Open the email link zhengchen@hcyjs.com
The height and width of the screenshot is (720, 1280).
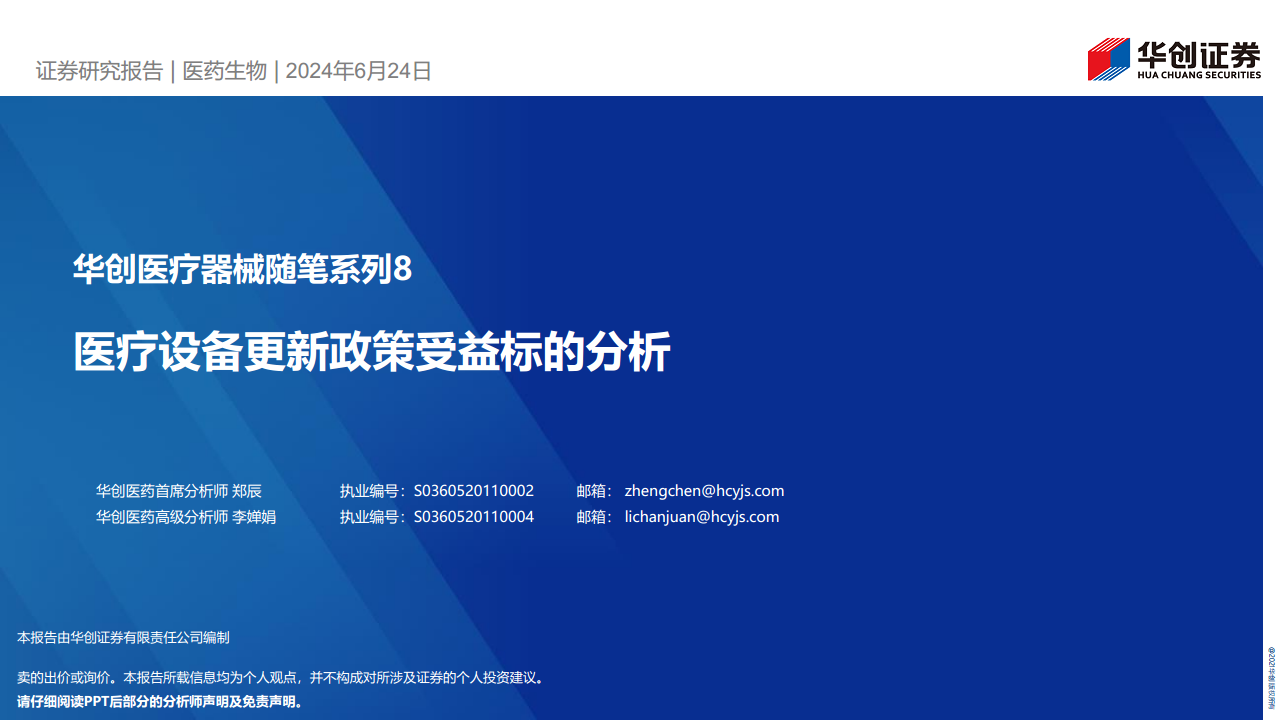pyautogui.click(x=704, y=491)
